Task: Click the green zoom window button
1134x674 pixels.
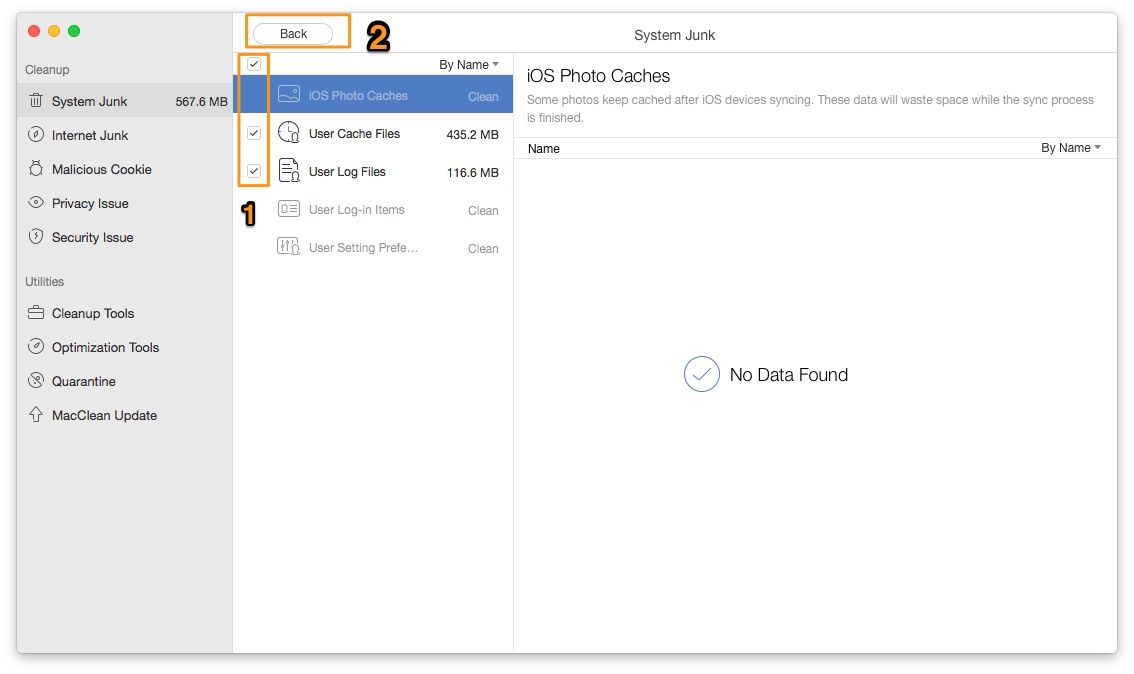Action: pyautogui.click(x=74, y=31)
